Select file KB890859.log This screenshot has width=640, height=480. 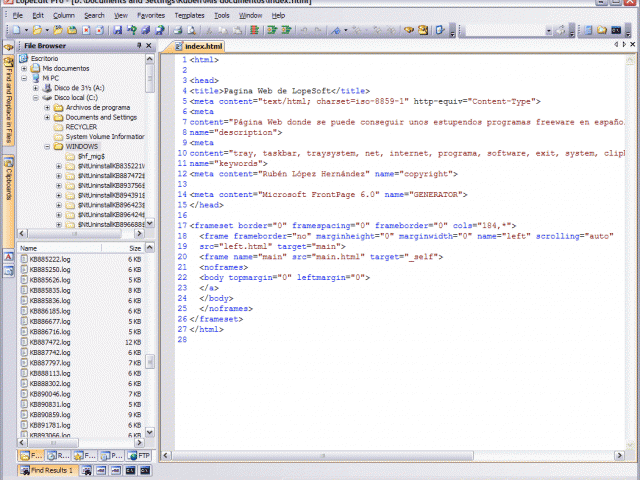[50, 415]
